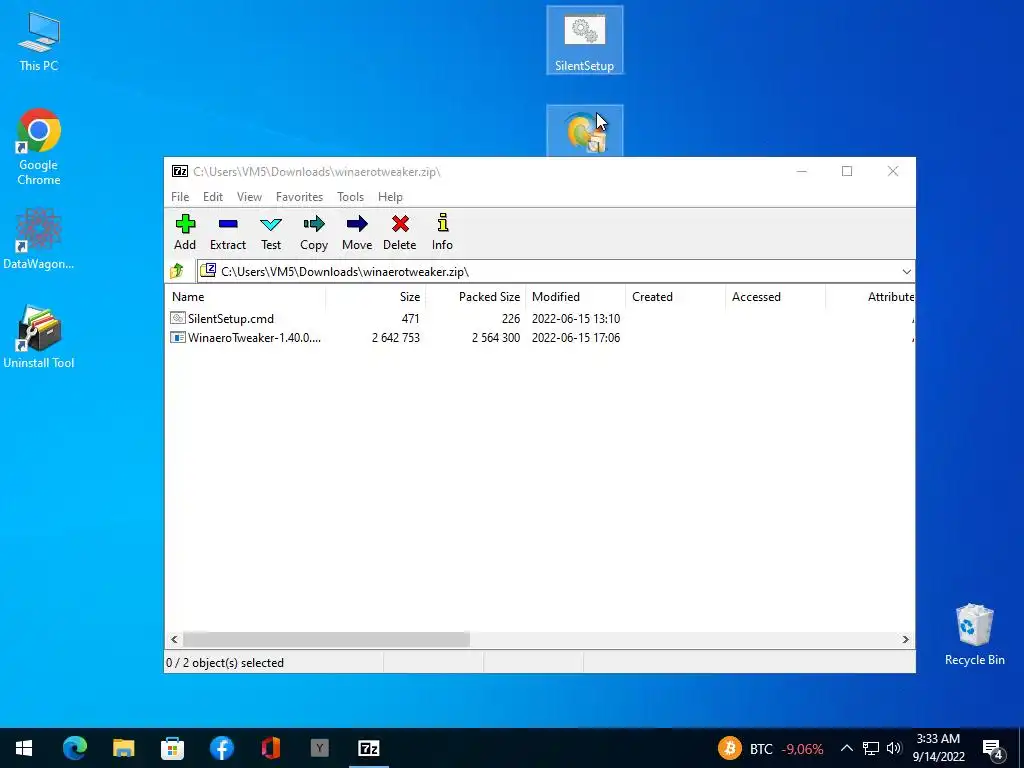Click the 2 564 300 packed size
The width and height of the screenshot is (1024, 768).
click(496, 338)
